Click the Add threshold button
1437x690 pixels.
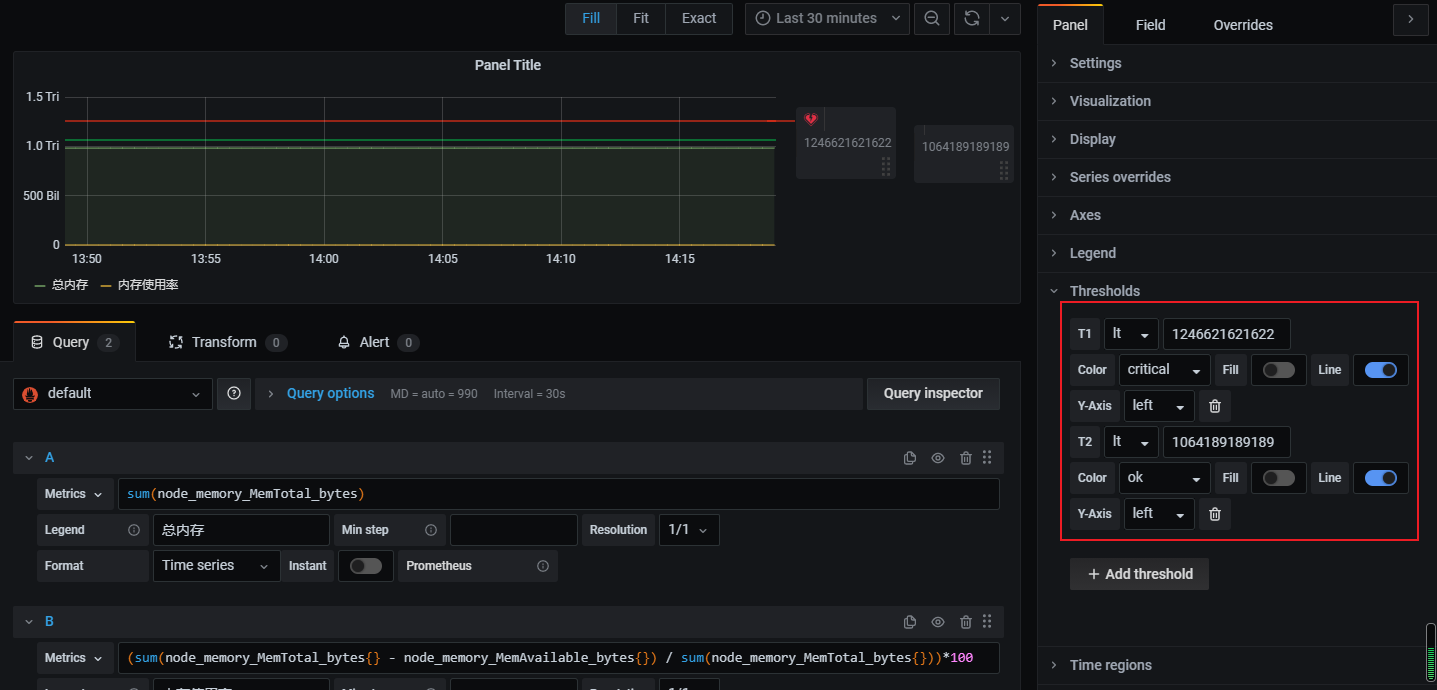coord(1139,574)
